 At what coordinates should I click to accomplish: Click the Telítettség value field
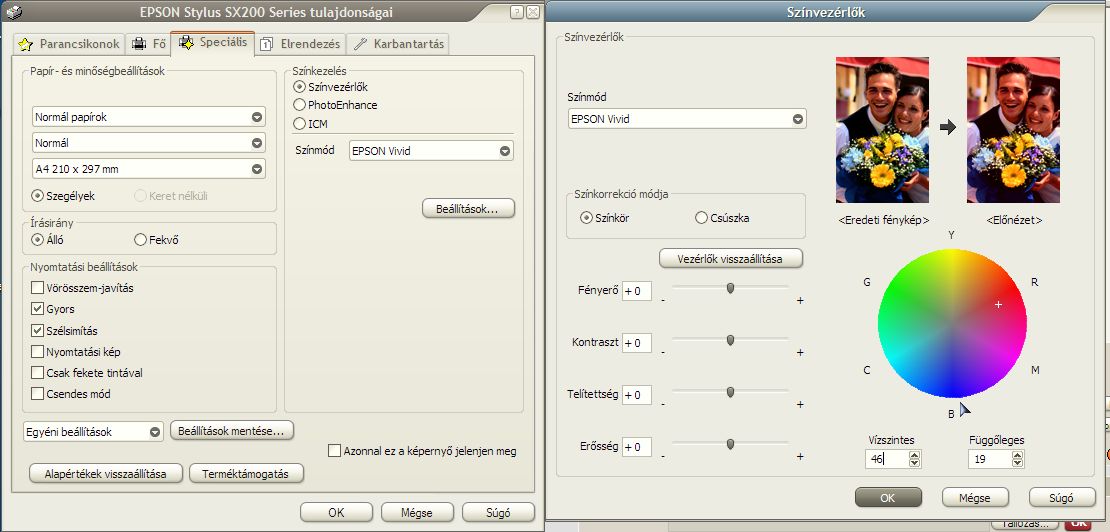tap(636, 395)
